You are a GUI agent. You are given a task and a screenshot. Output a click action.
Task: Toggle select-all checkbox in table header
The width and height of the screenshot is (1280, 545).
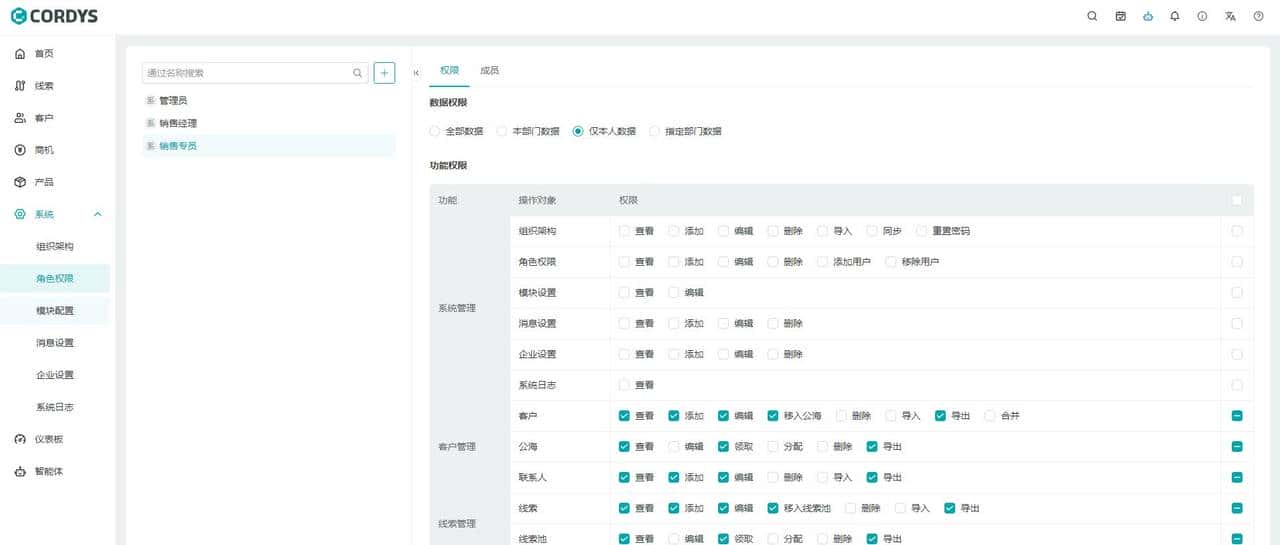(x=1237, y=200)
